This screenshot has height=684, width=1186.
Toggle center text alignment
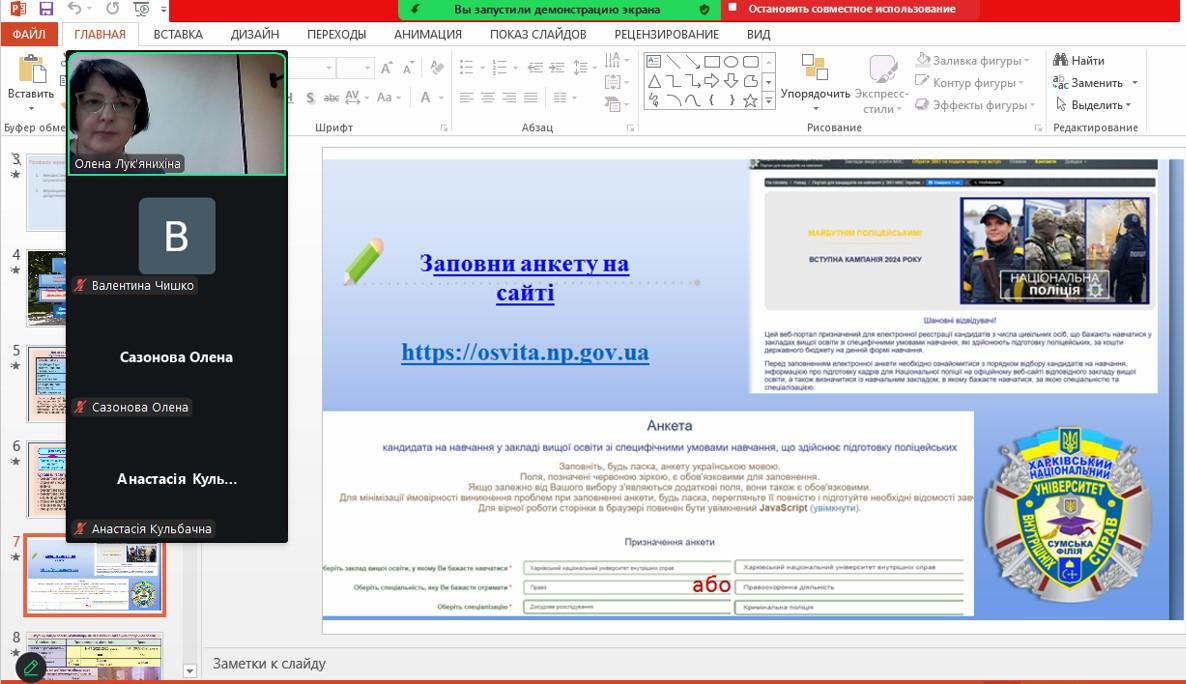pos(488,98)
